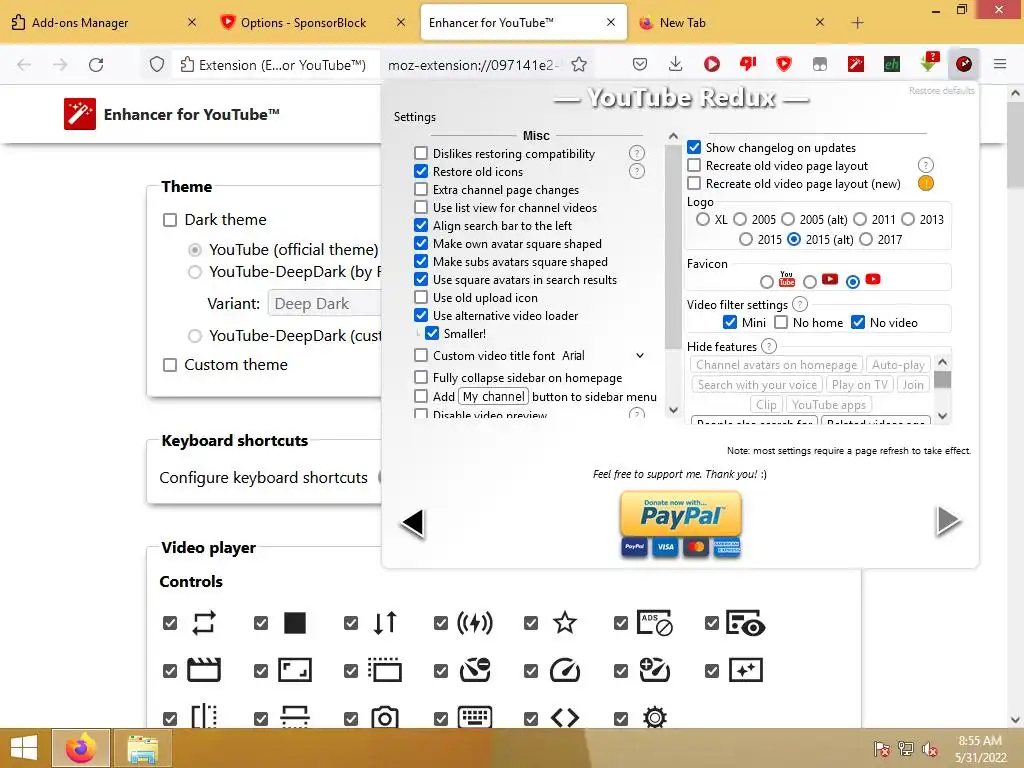Switch to the New Tab tab
1024x768 pixels.
click(x=731, y=22)
